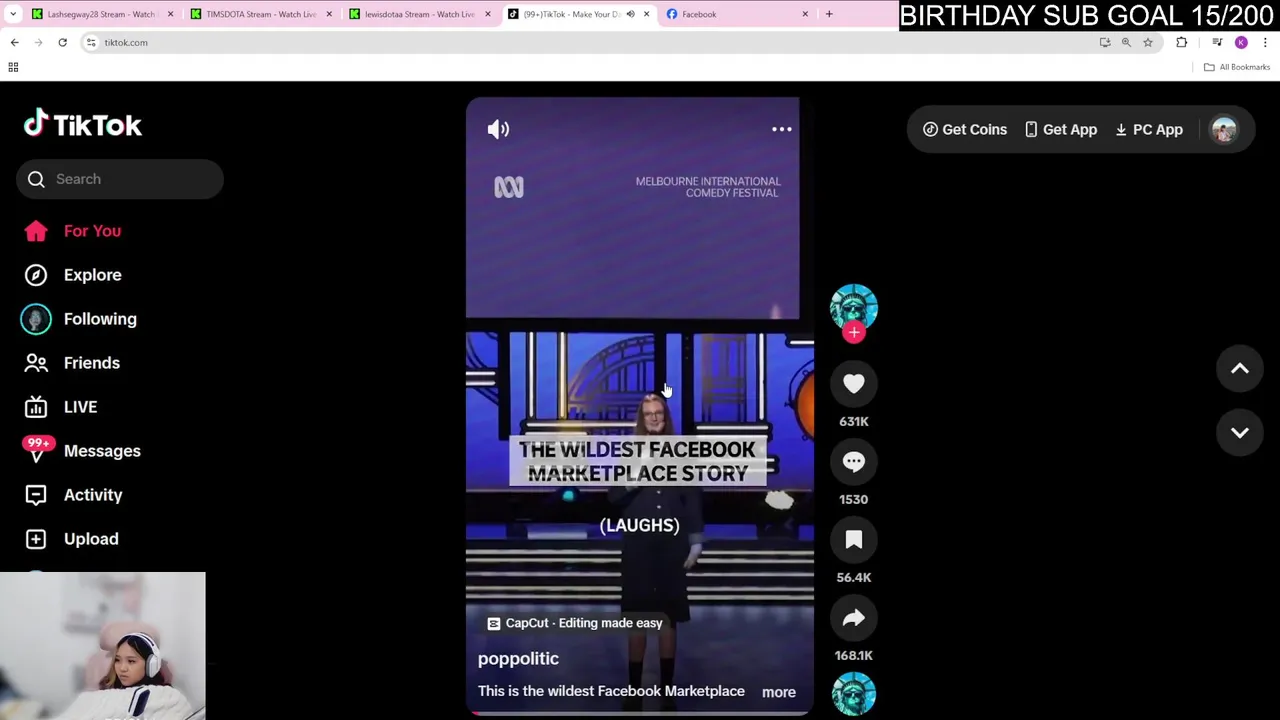Click the install app icon in address bar
Viewport: 1280px width, 720px height.
coord(1105,42)
